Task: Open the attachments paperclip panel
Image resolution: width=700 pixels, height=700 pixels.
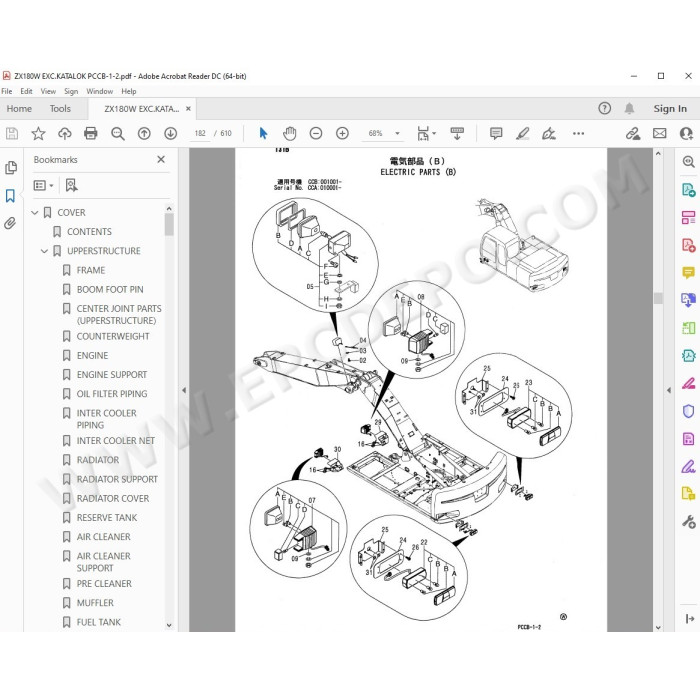Action: coord(10,223)
